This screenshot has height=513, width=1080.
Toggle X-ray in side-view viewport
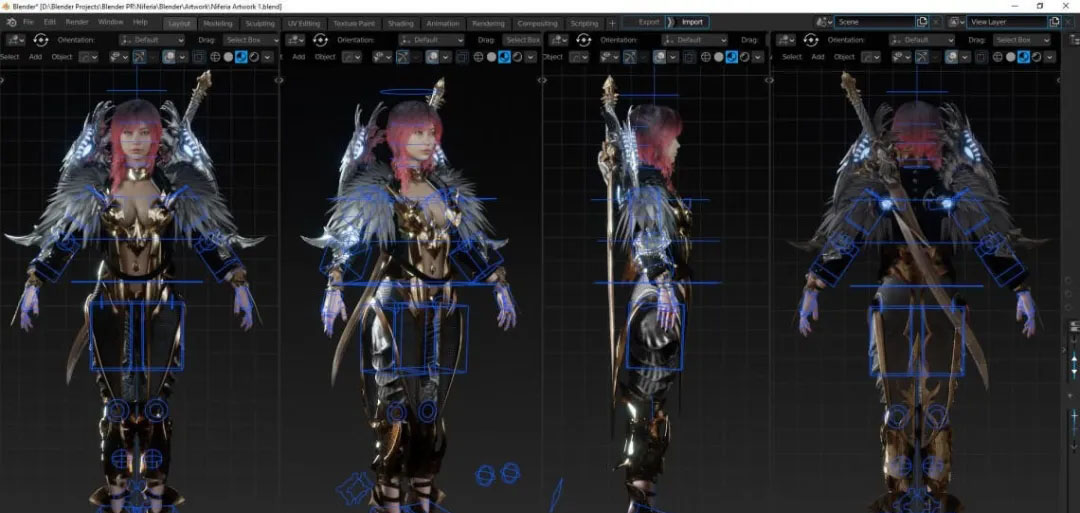click(x=688, y=56)
